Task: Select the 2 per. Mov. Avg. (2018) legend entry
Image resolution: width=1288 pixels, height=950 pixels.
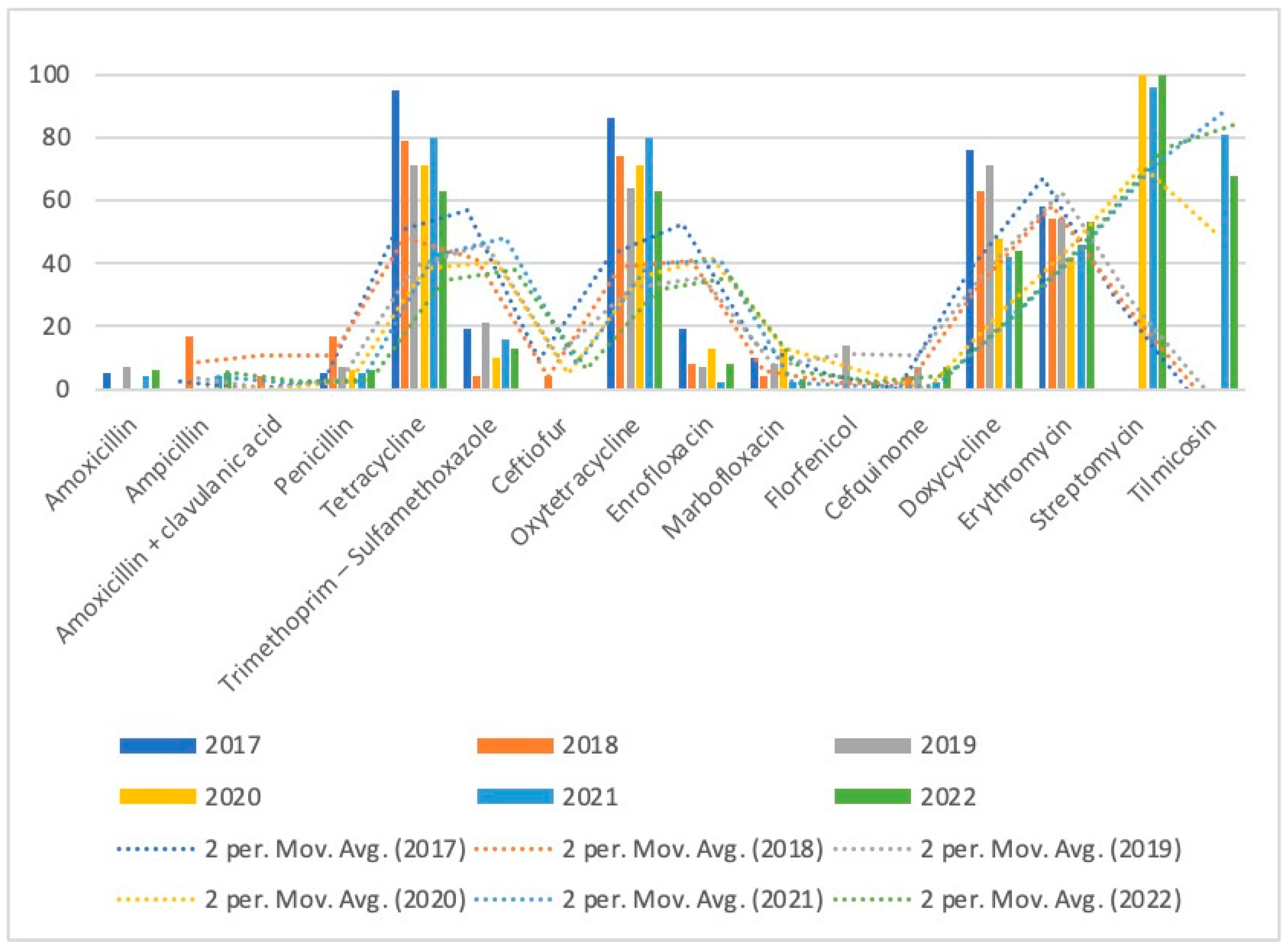Action: [692, 849]
